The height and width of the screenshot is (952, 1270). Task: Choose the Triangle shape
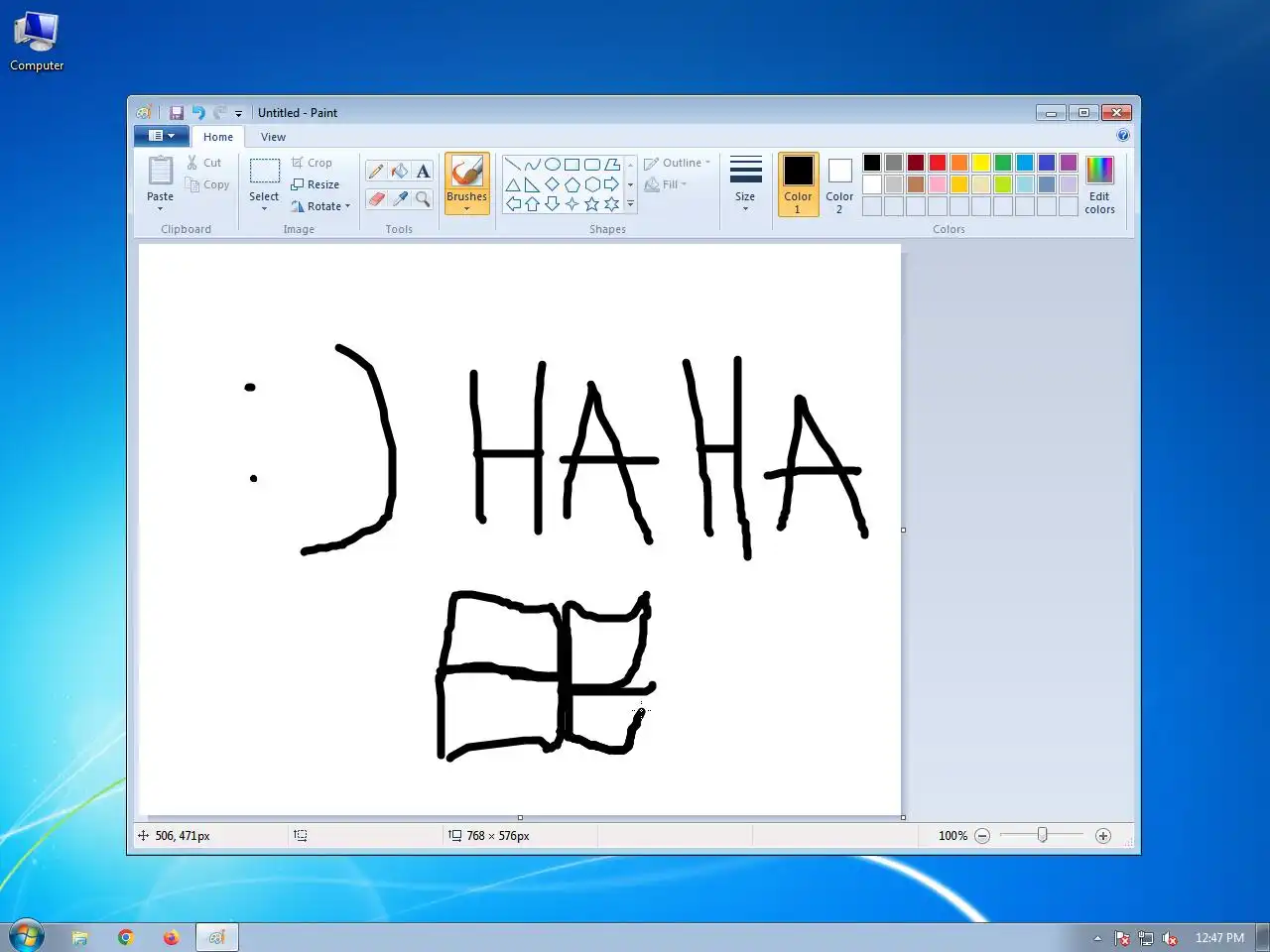tap(513, 184)
